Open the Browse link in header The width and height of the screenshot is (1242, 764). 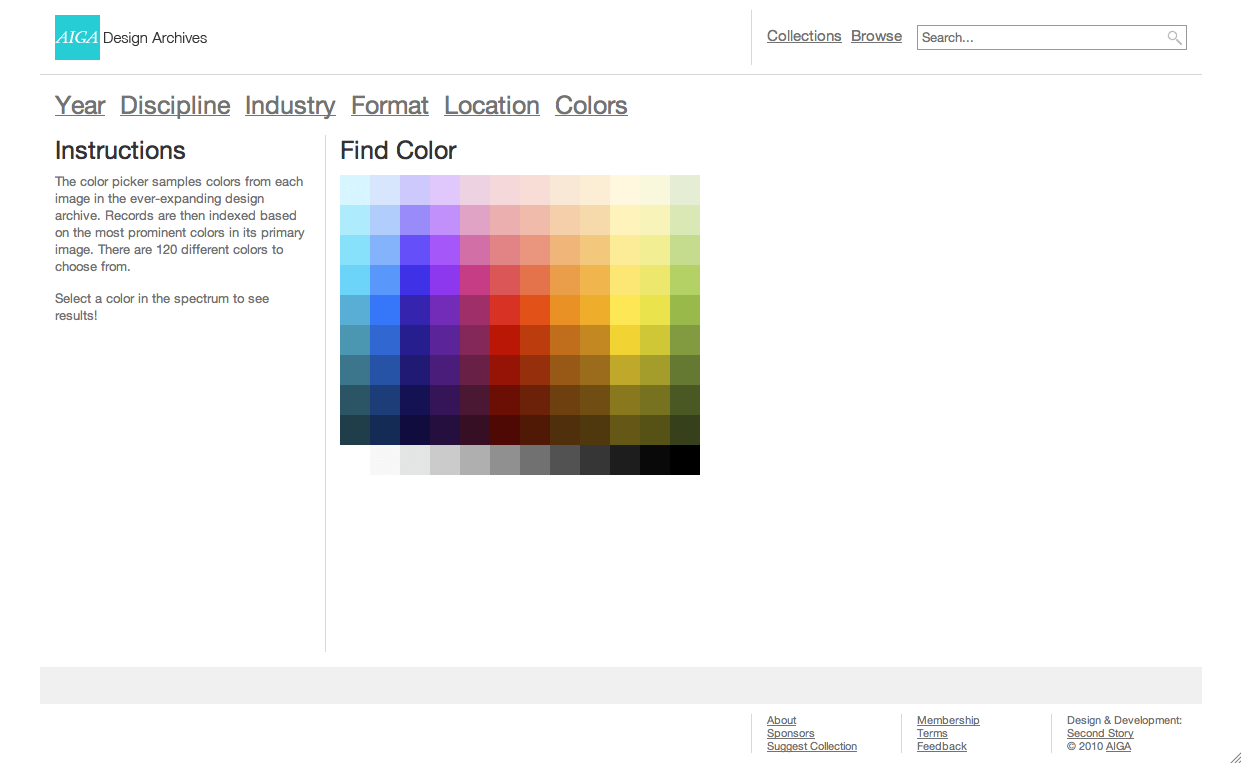[877, 36]
